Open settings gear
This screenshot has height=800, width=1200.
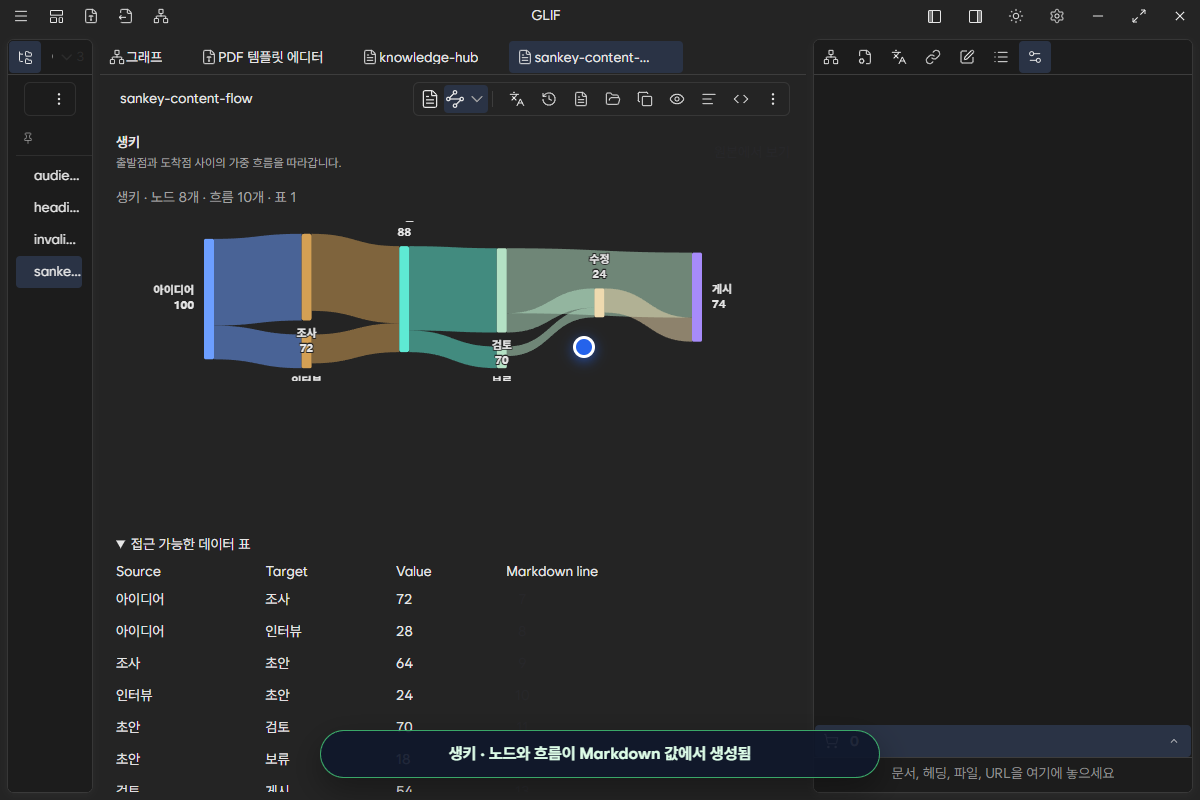coord(1057,16)
